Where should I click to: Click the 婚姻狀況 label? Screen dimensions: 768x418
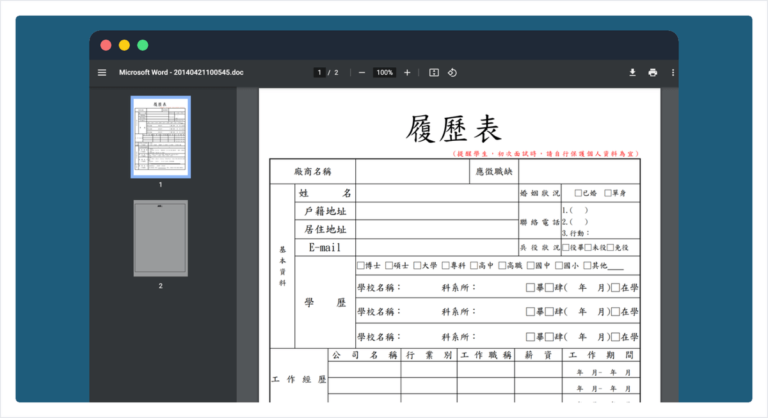tap(540, 193)
